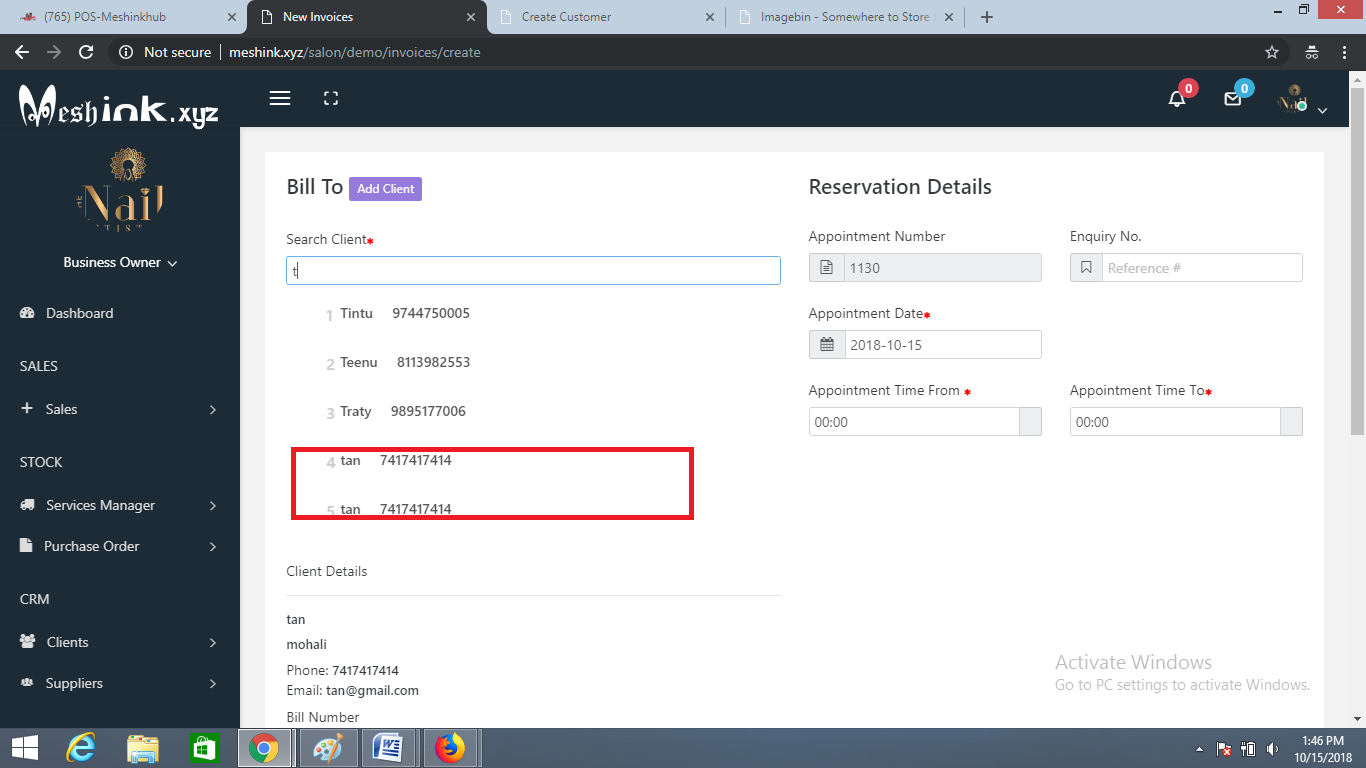Select the New Invoices browser tab
Screen dimensions: 1366x768
pyautogui.click(x=365, y=17)
